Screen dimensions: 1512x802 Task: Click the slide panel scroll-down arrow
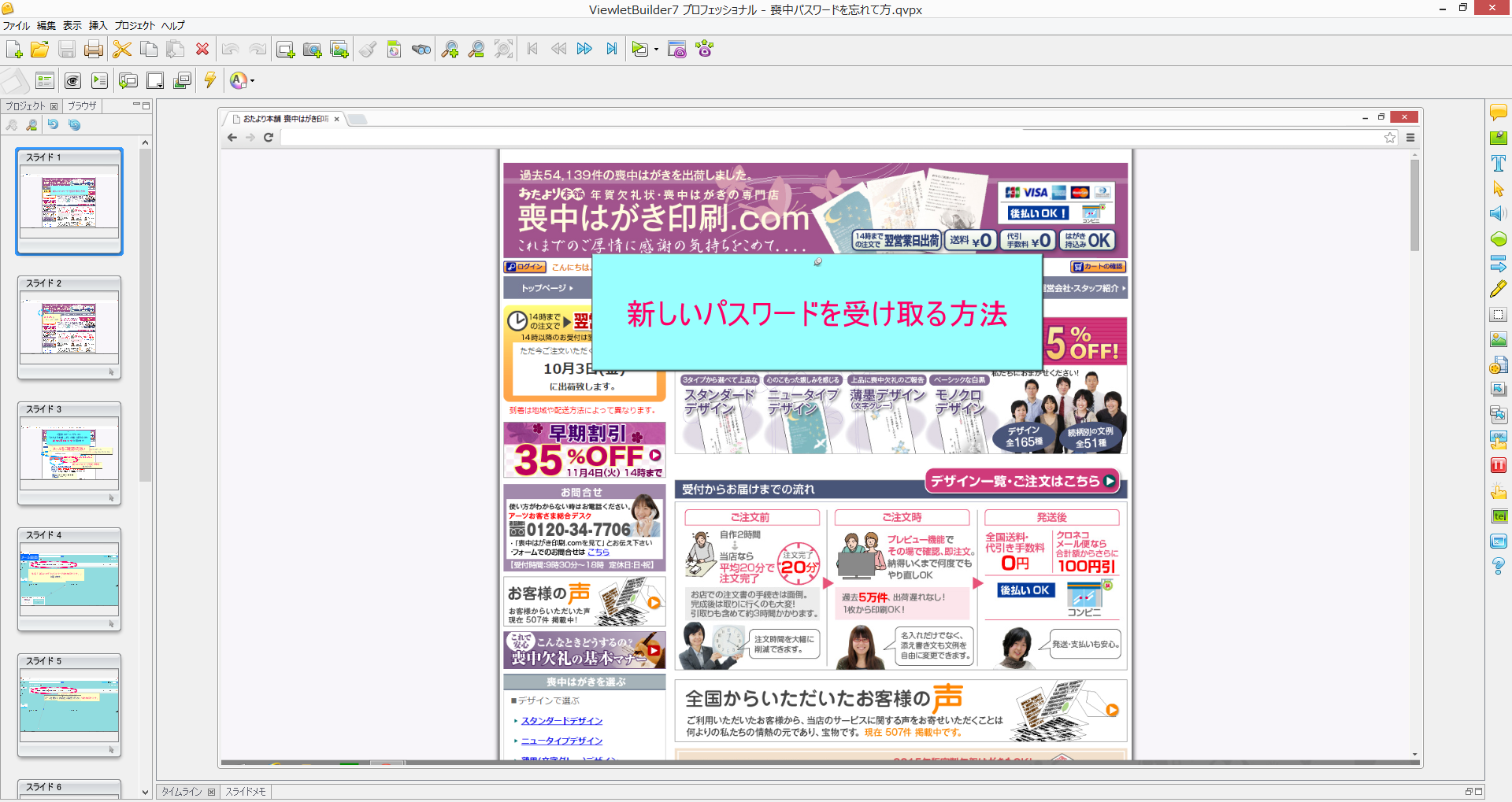pos(145,792)
